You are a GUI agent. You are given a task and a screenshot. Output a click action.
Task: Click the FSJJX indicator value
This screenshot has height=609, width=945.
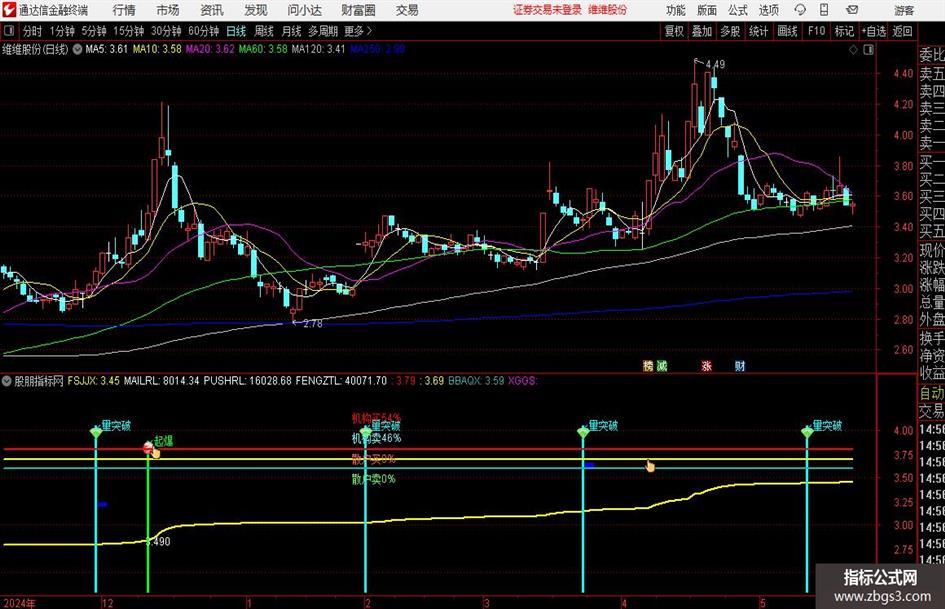pyautogui.click(x=93, y=381)
